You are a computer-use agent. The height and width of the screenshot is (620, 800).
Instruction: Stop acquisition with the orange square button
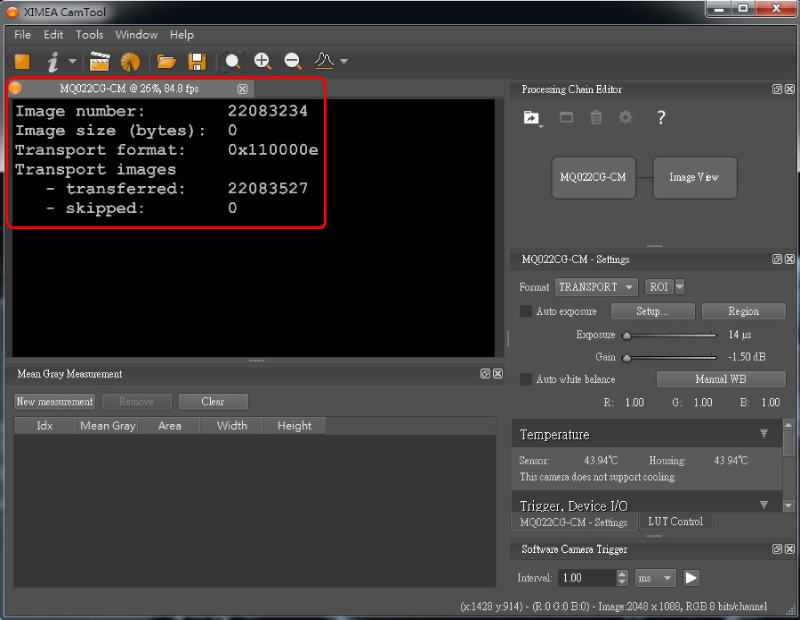pyautogui.click(x=21, y=61)
